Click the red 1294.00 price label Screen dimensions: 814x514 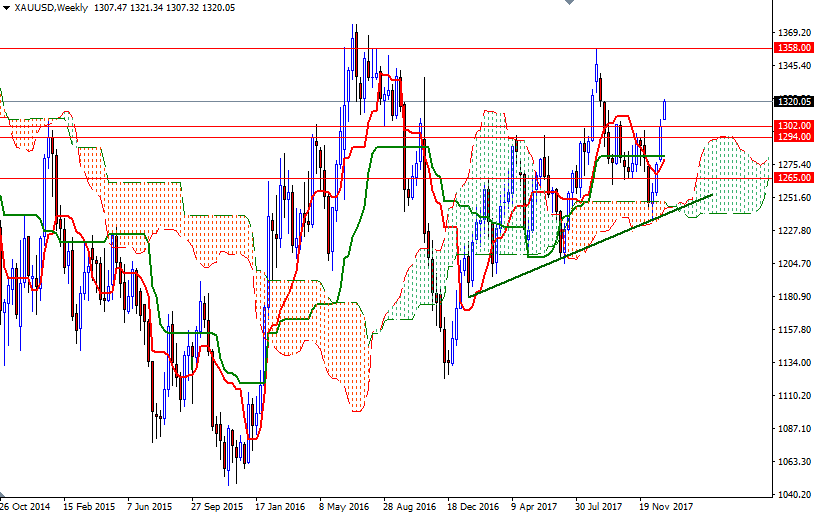click(791, 136)
